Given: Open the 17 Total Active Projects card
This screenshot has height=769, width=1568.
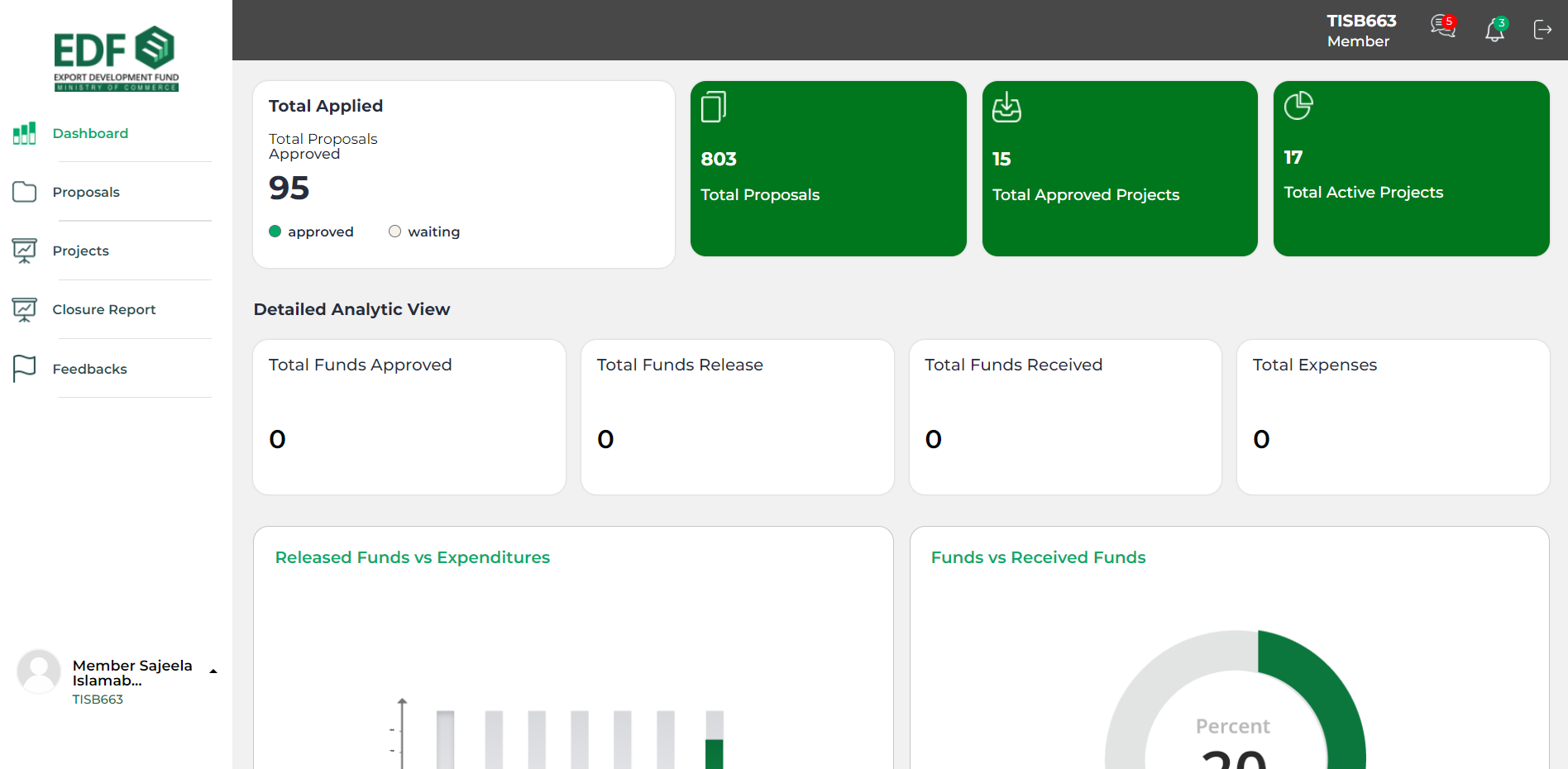Looking at the screenshot, I should click(1411, 169).
